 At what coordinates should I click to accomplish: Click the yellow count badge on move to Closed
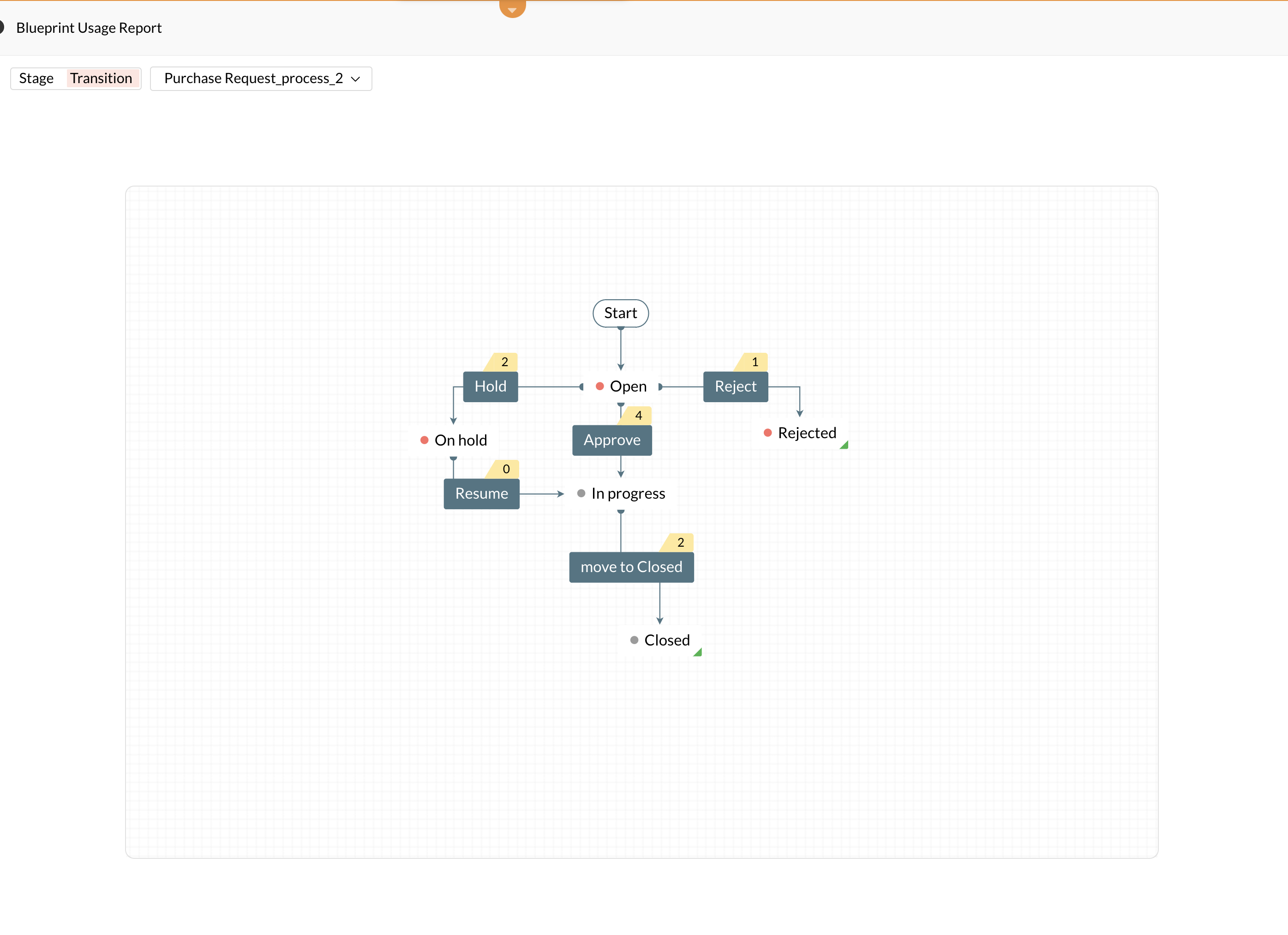coord(680,543)
